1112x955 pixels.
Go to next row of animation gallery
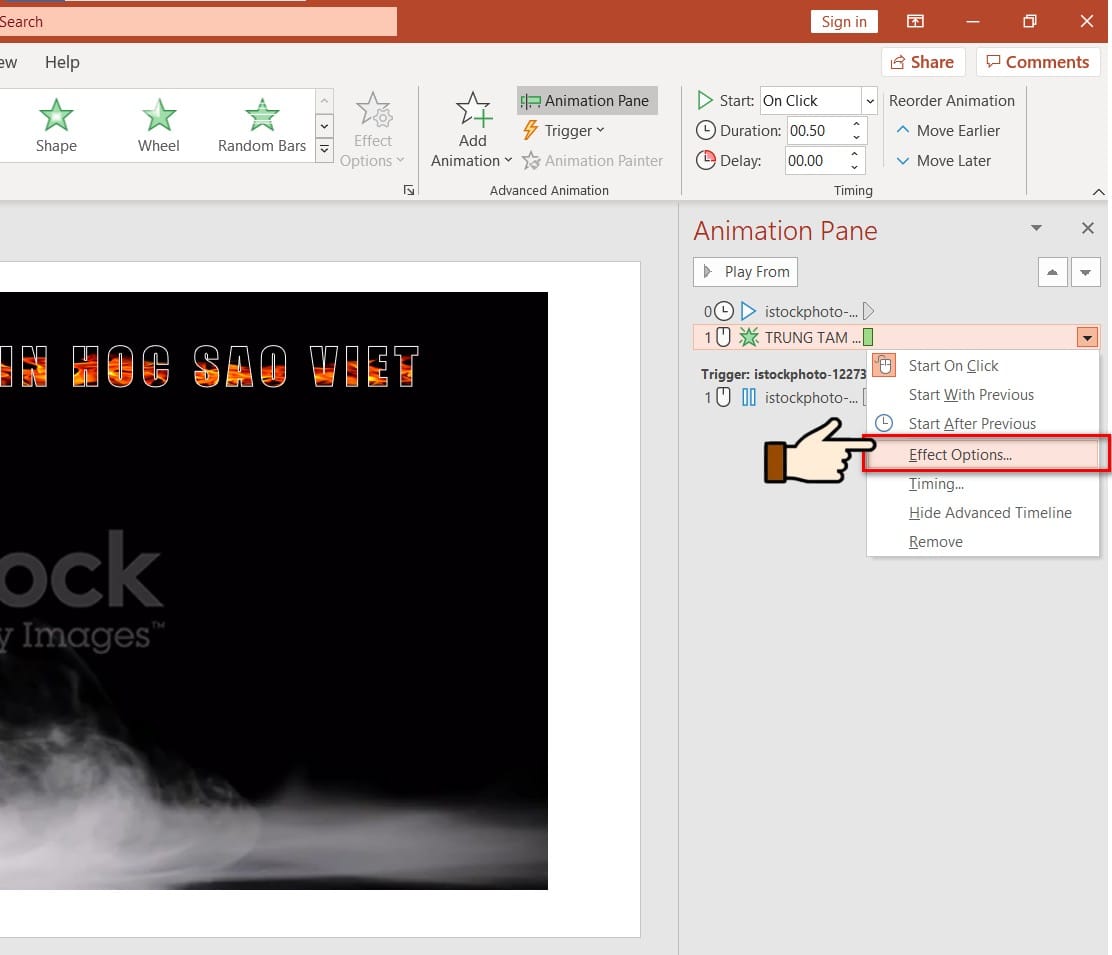pyautogui.click(x=324, y=126)
